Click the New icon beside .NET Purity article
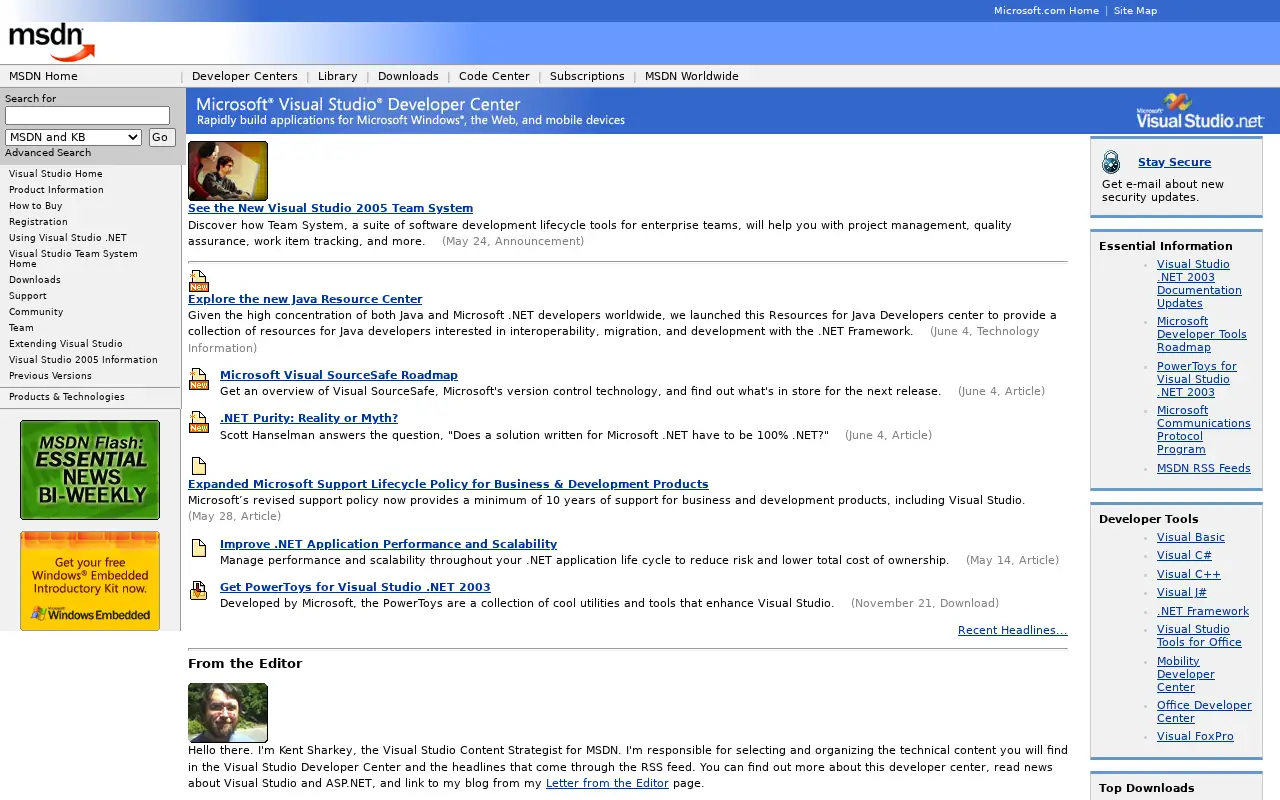The width and height of the screenshot is (1280, 800). 199,422
